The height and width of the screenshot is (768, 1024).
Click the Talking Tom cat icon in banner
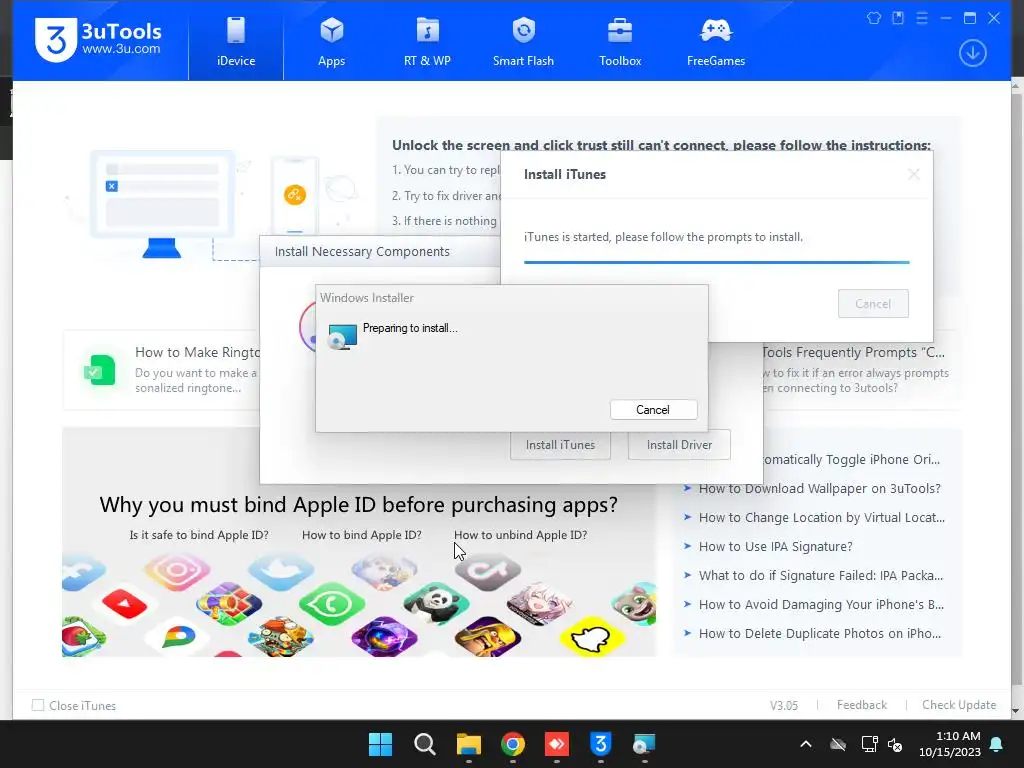(x=635, y=604)
